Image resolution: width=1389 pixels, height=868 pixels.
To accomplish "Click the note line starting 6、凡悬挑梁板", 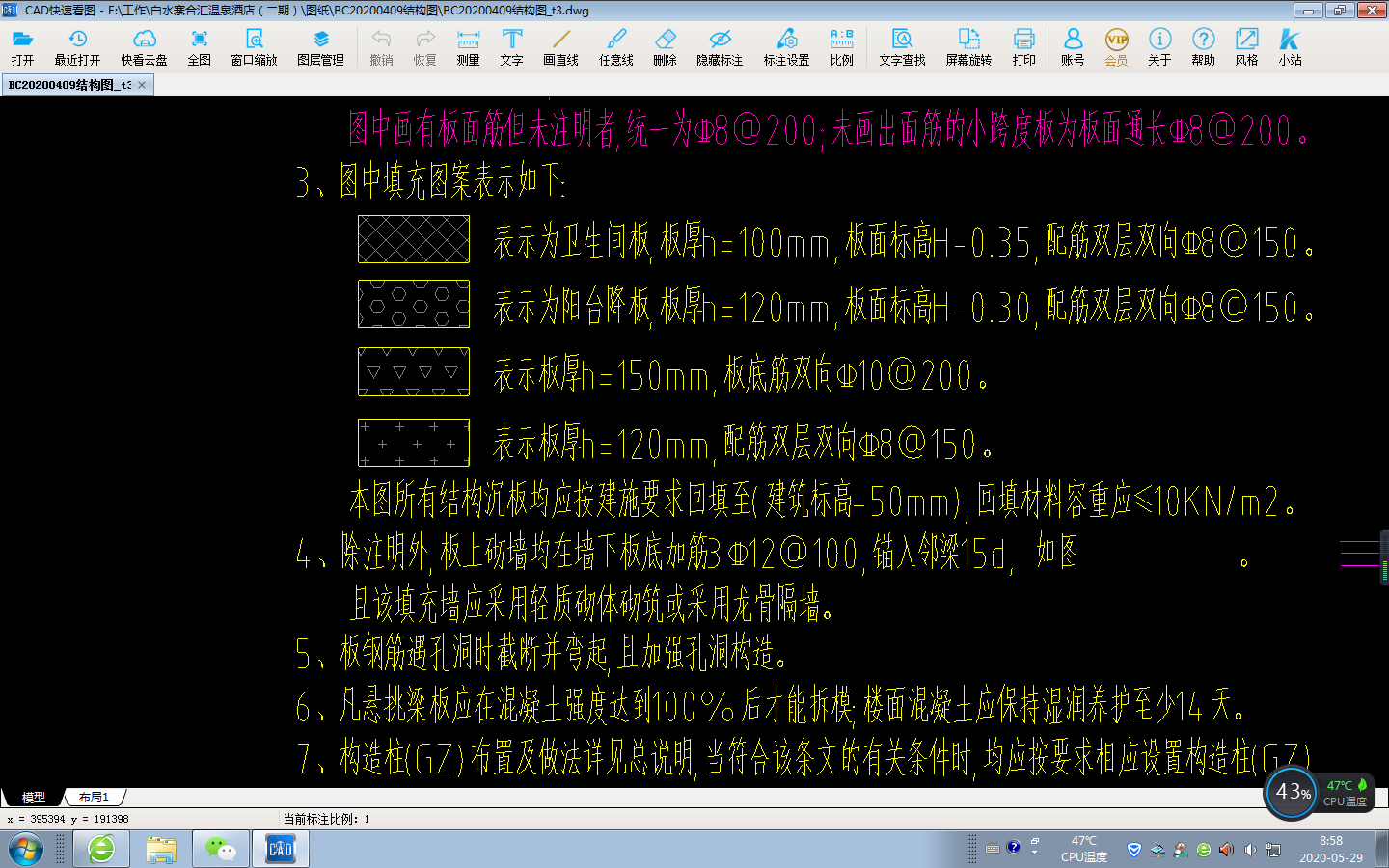I will click(770, 705).
